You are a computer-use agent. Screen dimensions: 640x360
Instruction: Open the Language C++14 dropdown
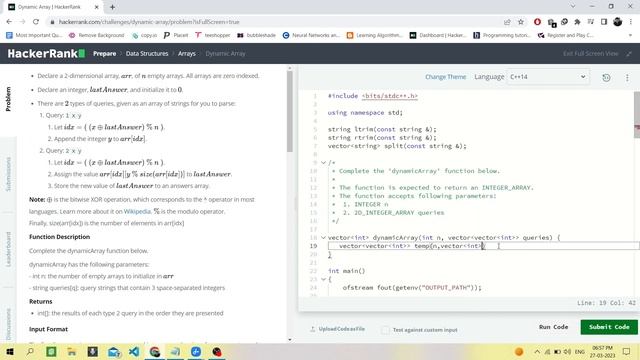pos(547,77)
